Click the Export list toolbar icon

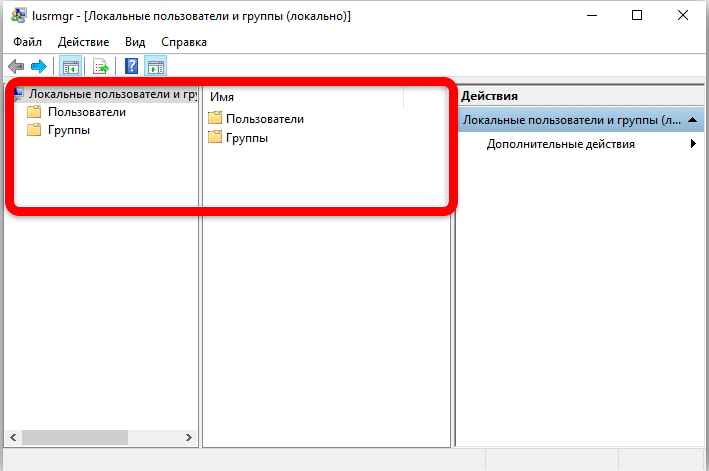coord(100,66)
